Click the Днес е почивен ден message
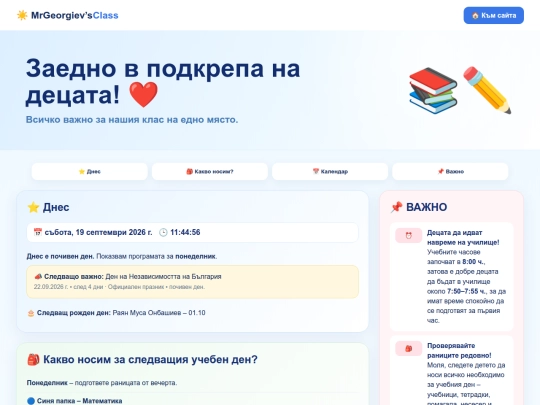 coord(122,256)
